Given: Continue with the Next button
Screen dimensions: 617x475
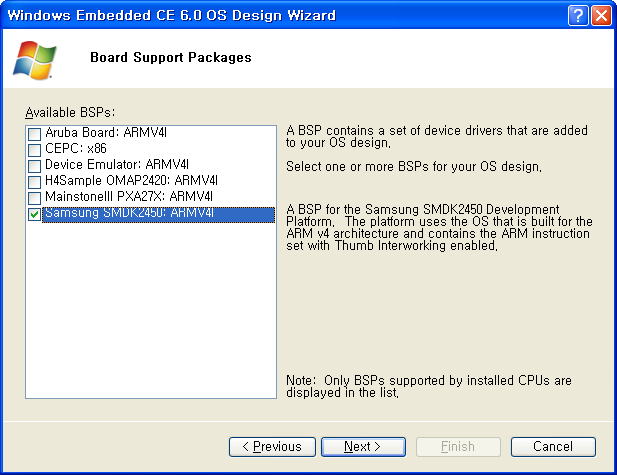Looking at the screenshot, I should [363, 447].
